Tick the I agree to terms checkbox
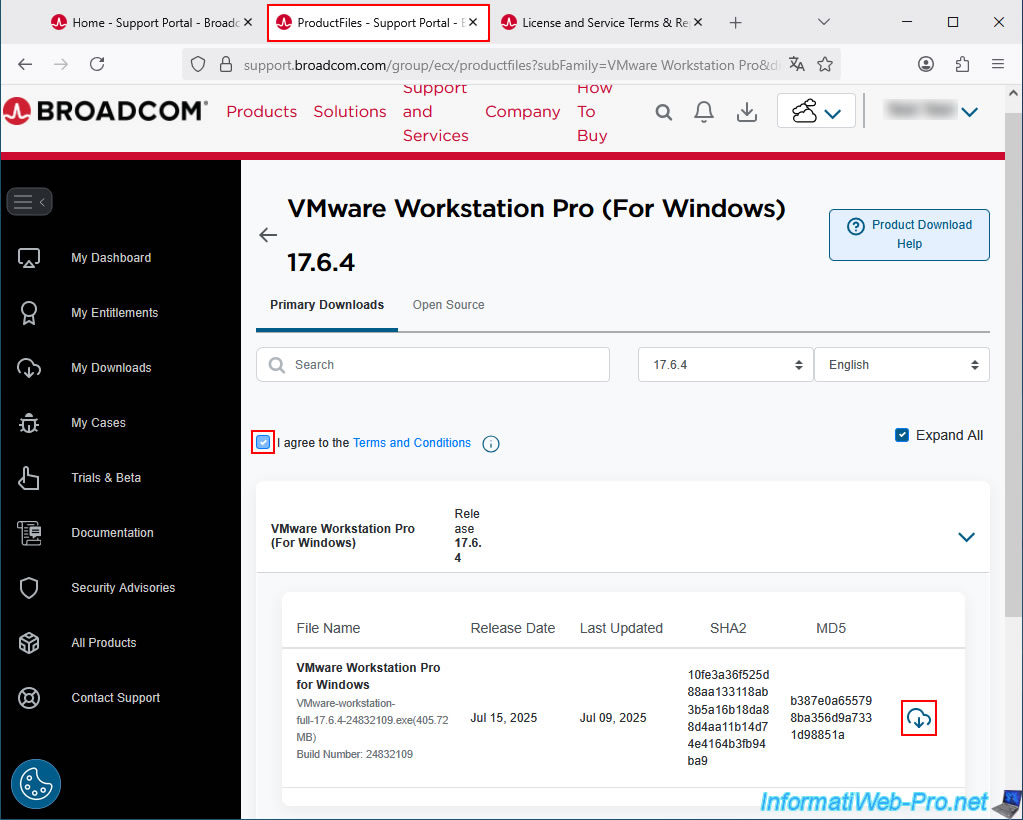 (x=263, y=443)
